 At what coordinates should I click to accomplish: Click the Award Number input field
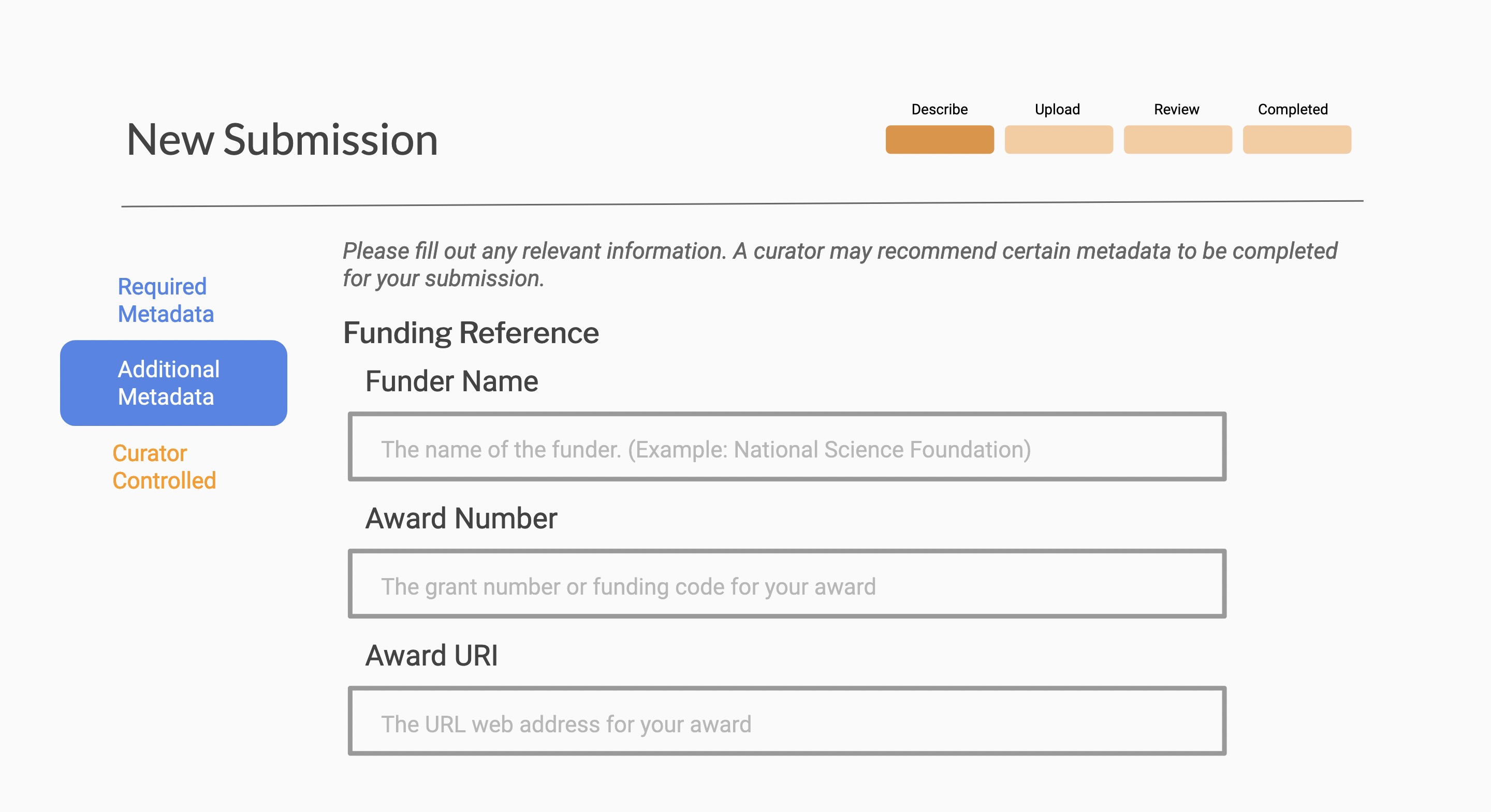(x=787, y=585)
